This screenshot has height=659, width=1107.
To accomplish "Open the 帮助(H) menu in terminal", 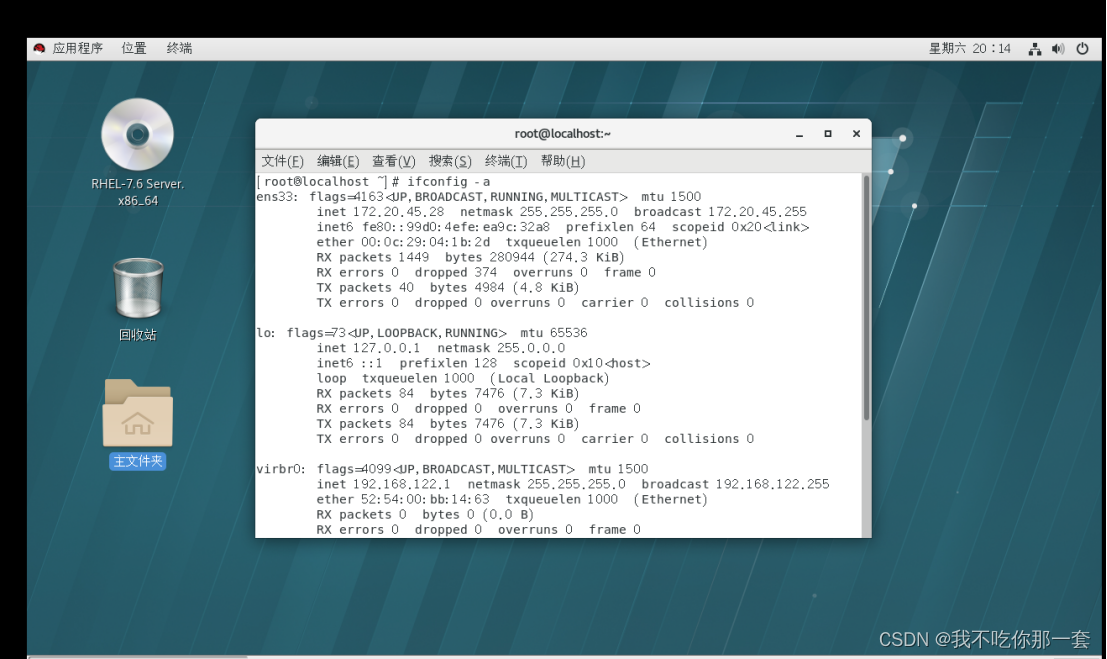I will (x=563, y=161).
